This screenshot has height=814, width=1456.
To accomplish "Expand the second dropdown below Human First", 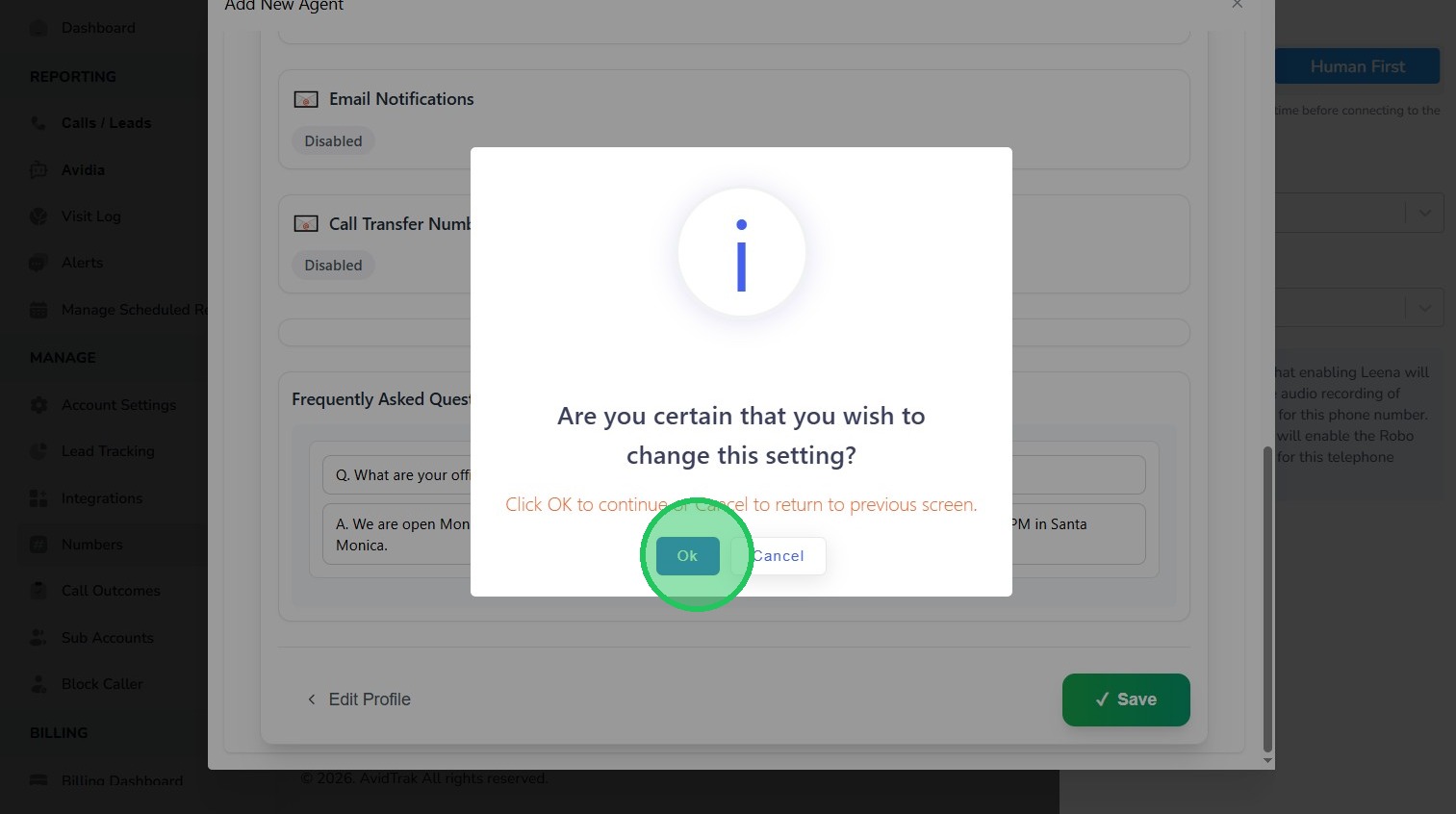I will (1424, 308).
